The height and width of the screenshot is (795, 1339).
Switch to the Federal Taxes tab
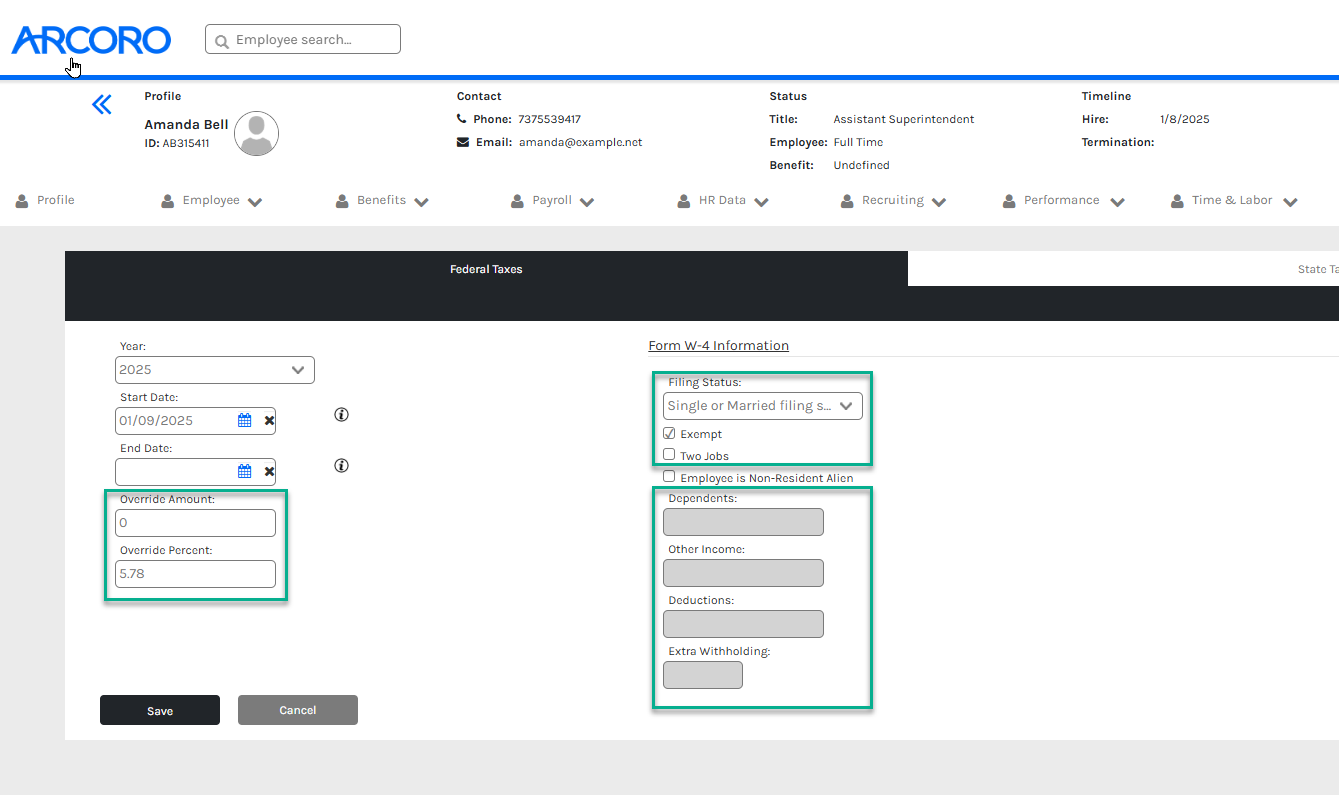point(486,269)
